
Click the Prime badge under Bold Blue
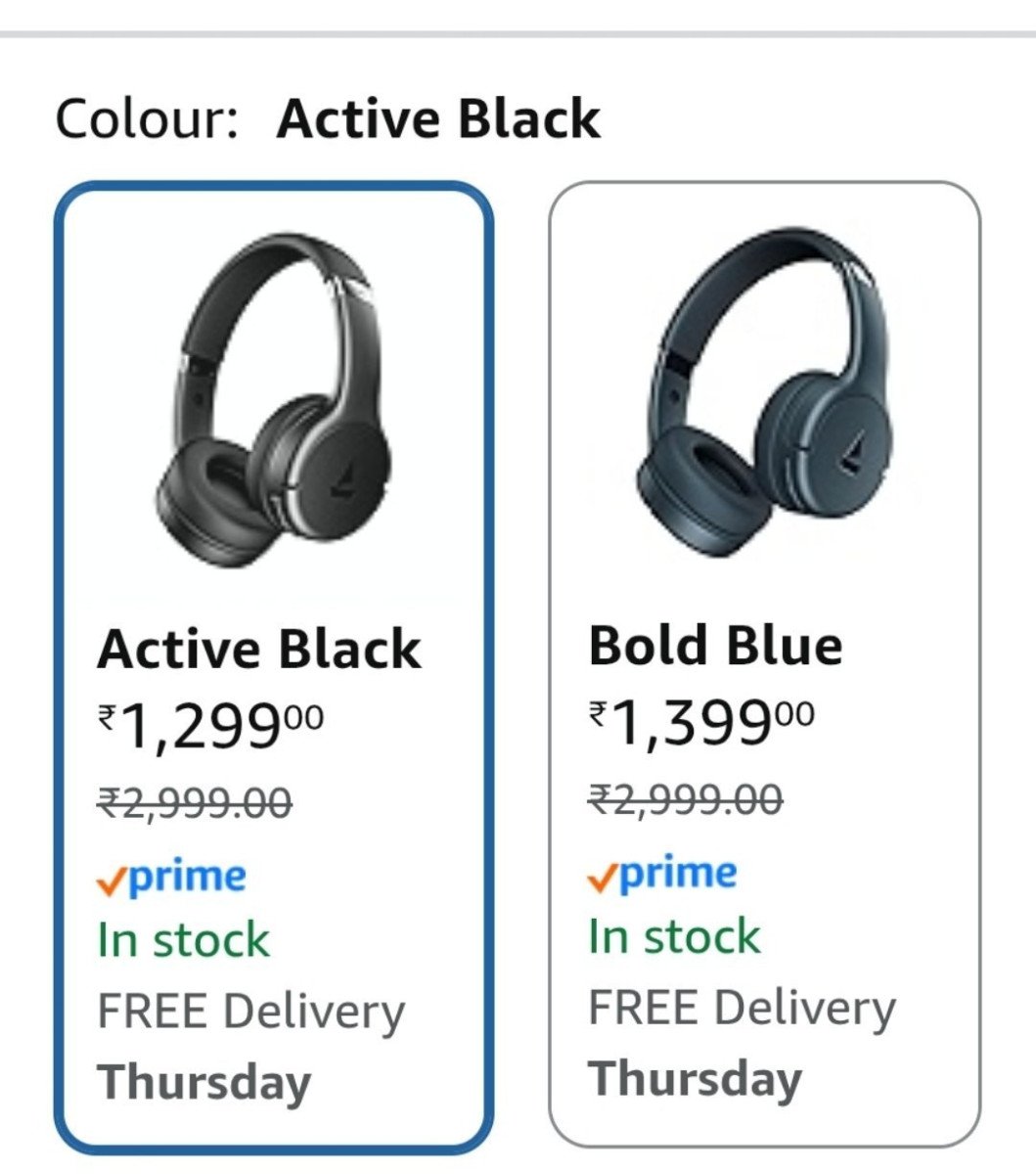[x=663, y=874]
